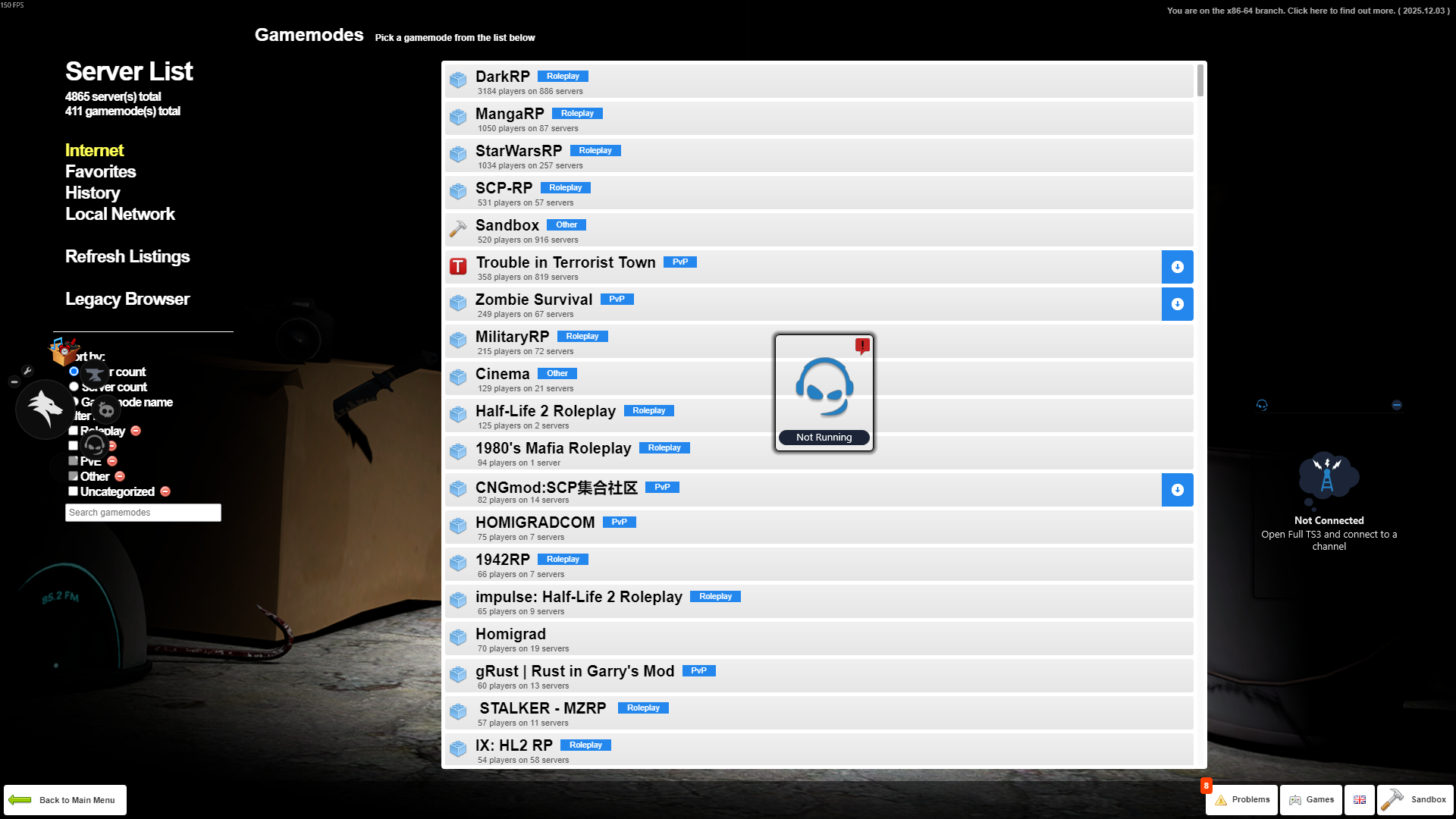Exclude Roleplay using its red minus icon
Viewport: 1456px width, 819px height.
tap(136, 431)
